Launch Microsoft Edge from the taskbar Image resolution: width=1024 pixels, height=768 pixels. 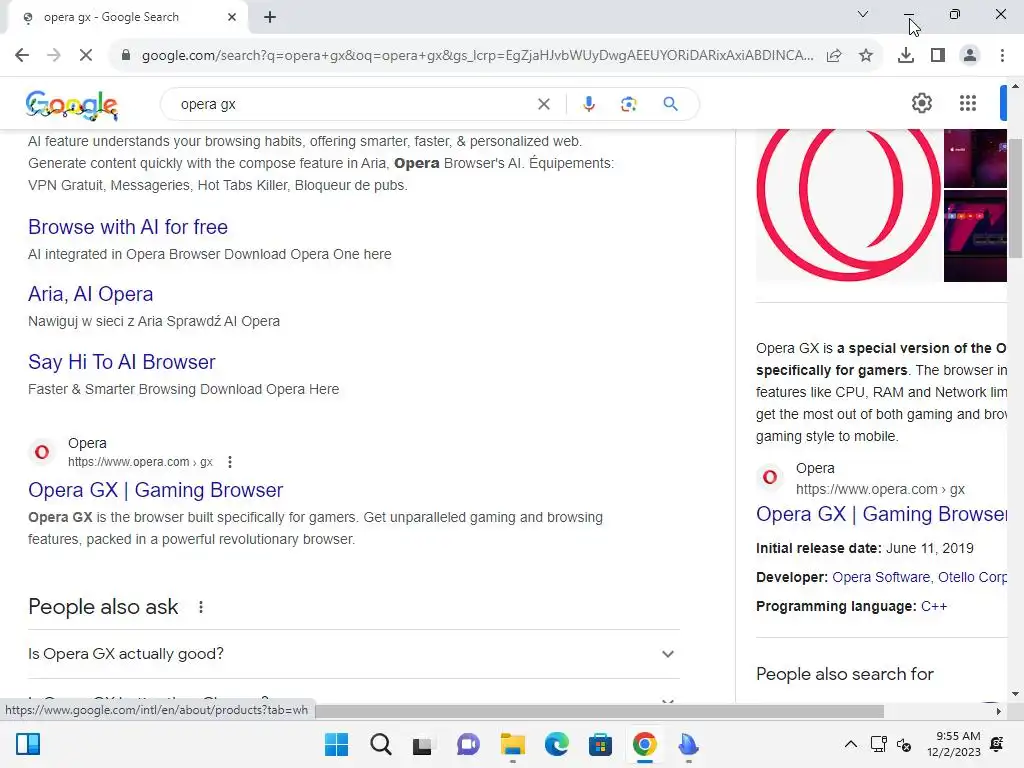coord(556,744)
